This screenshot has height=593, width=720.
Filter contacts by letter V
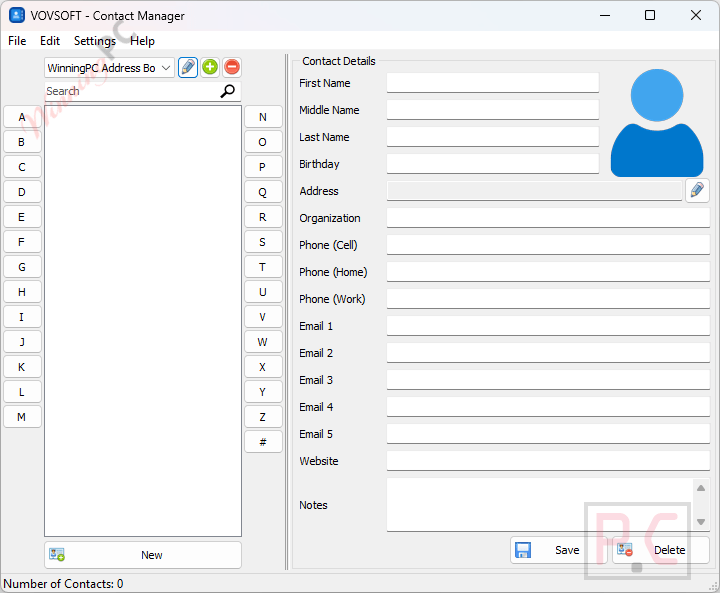click(x=263, y=317)
